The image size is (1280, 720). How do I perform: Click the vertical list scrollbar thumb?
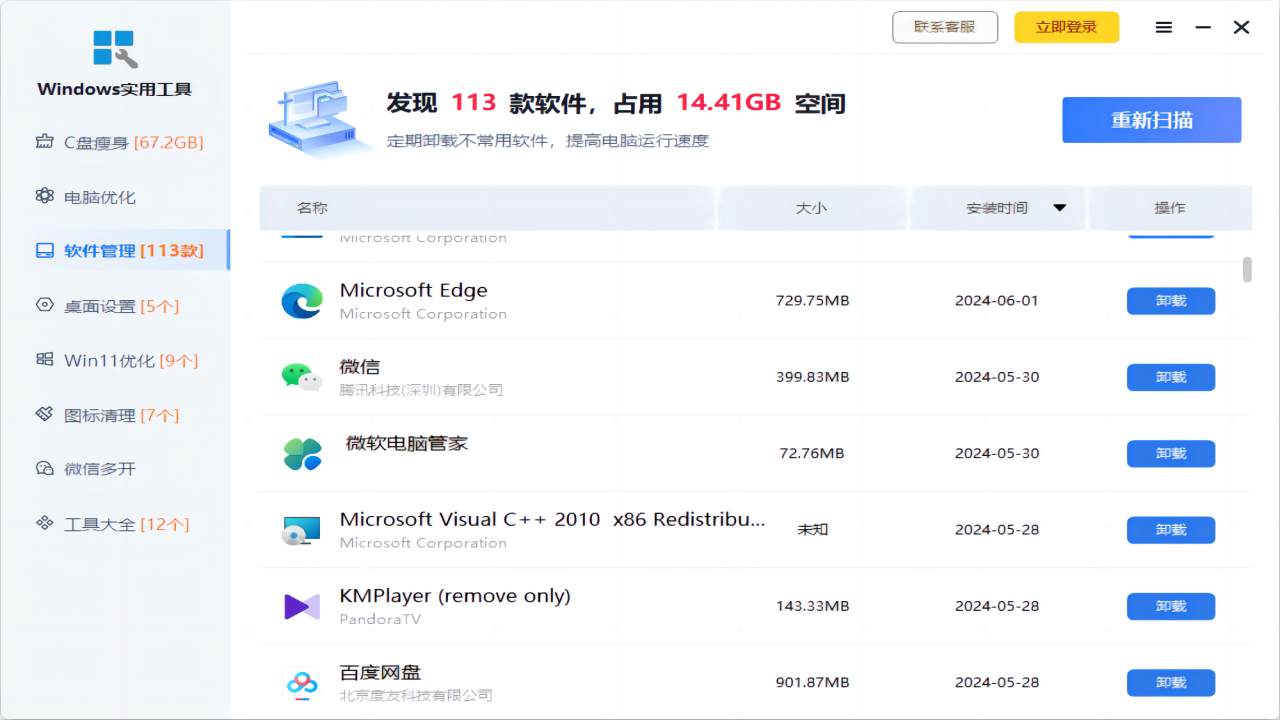click(x=1247, y=270)
